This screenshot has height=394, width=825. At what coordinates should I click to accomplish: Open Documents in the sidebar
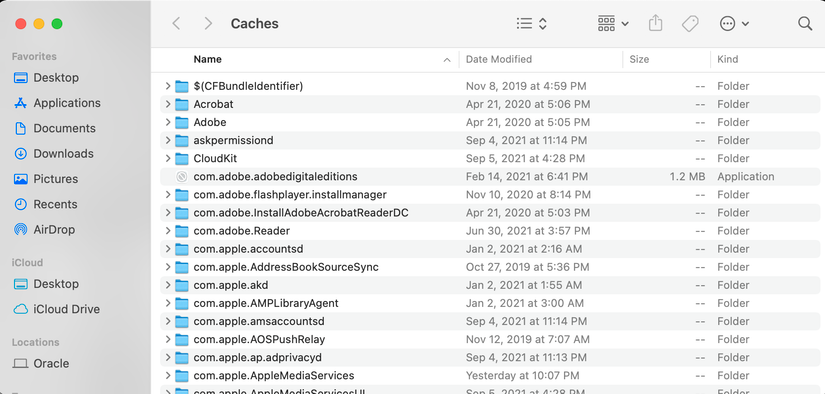pyautogui.click(x=55, y=128)
